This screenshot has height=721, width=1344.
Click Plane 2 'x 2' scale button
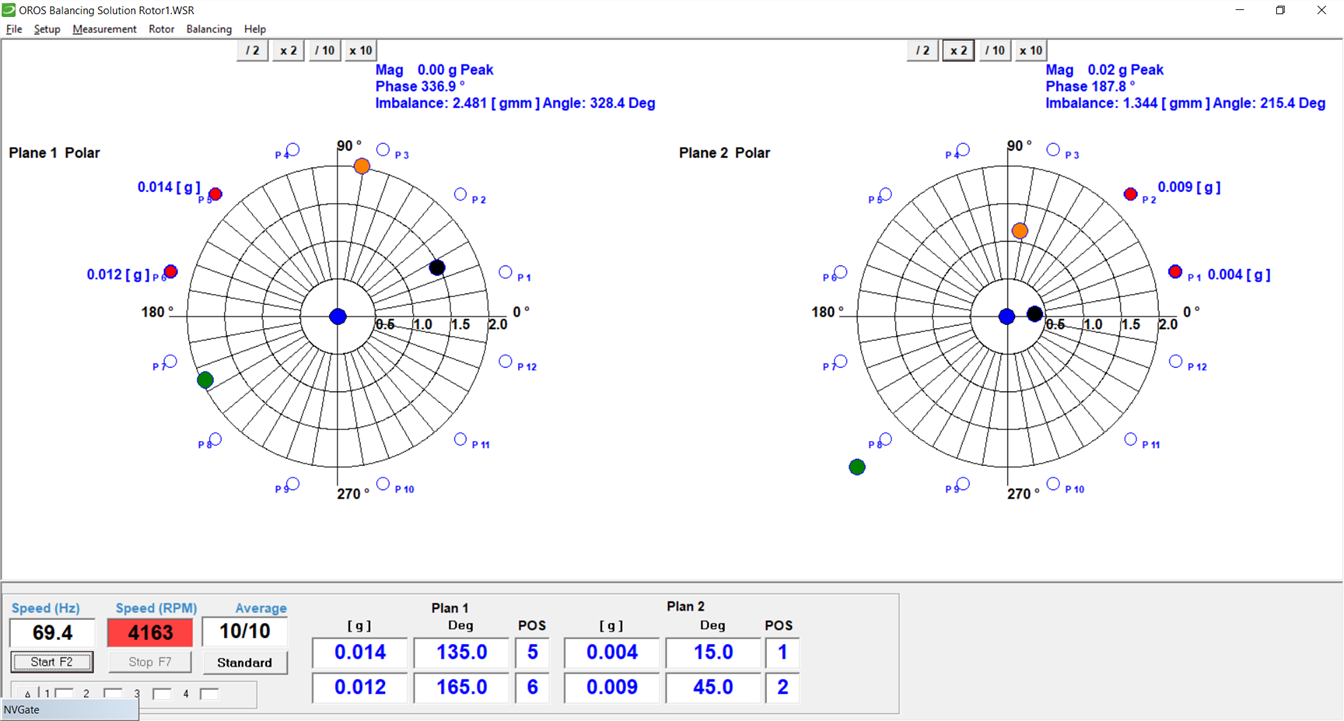point(959,50)
